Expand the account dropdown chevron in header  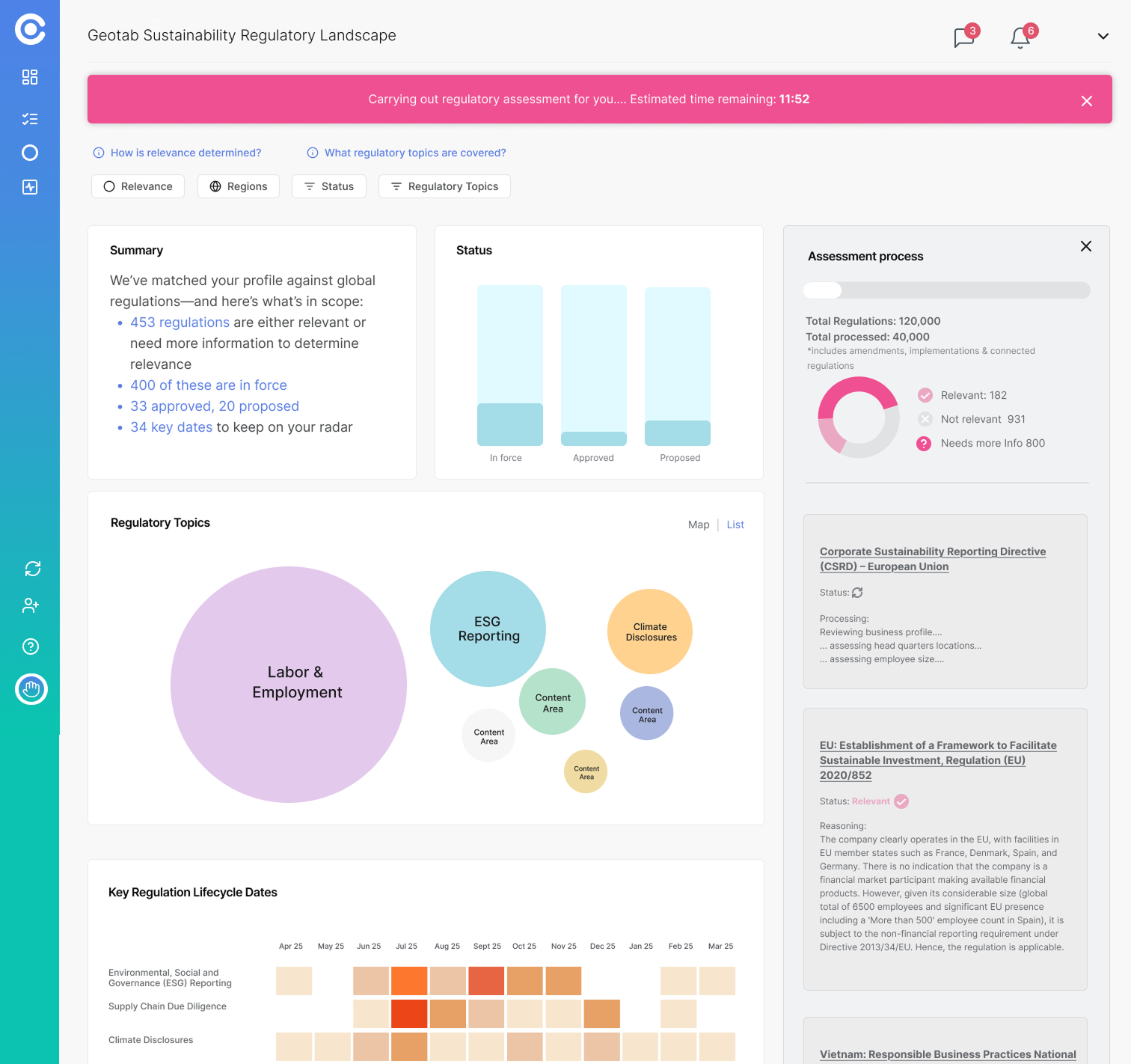pyautogui.click(x=1103, y=36)
